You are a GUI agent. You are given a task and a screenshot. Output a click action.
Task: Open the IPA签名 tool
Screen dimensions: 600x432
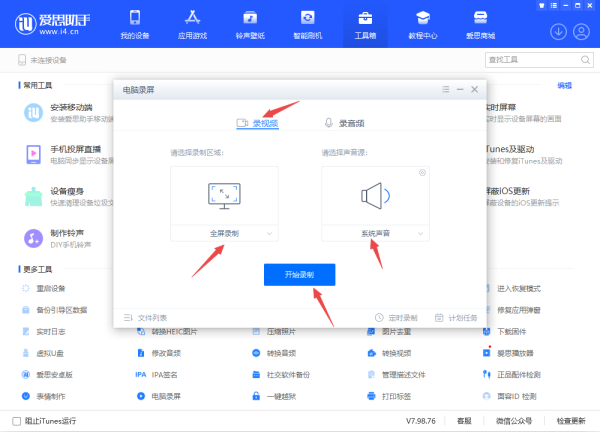point(157,375)
